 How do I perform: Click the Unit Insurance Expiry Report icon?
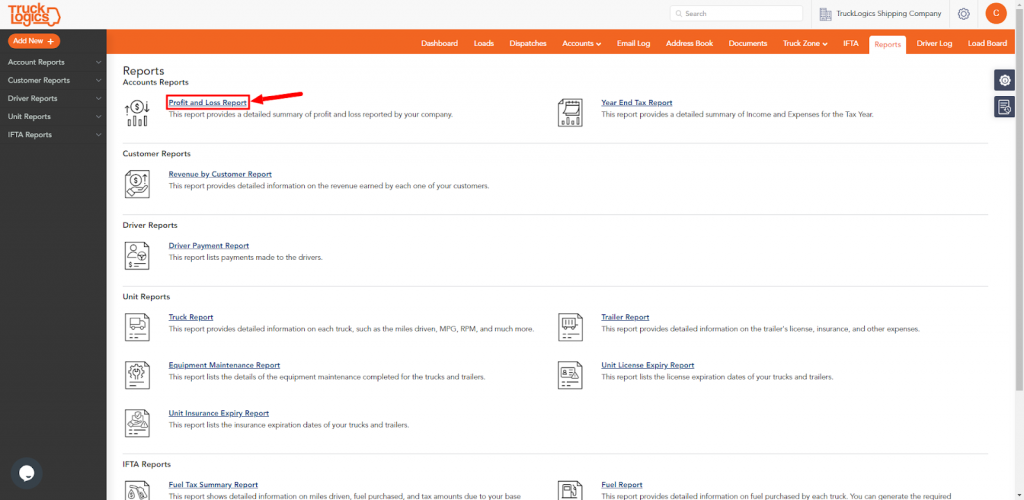(137, 423)
